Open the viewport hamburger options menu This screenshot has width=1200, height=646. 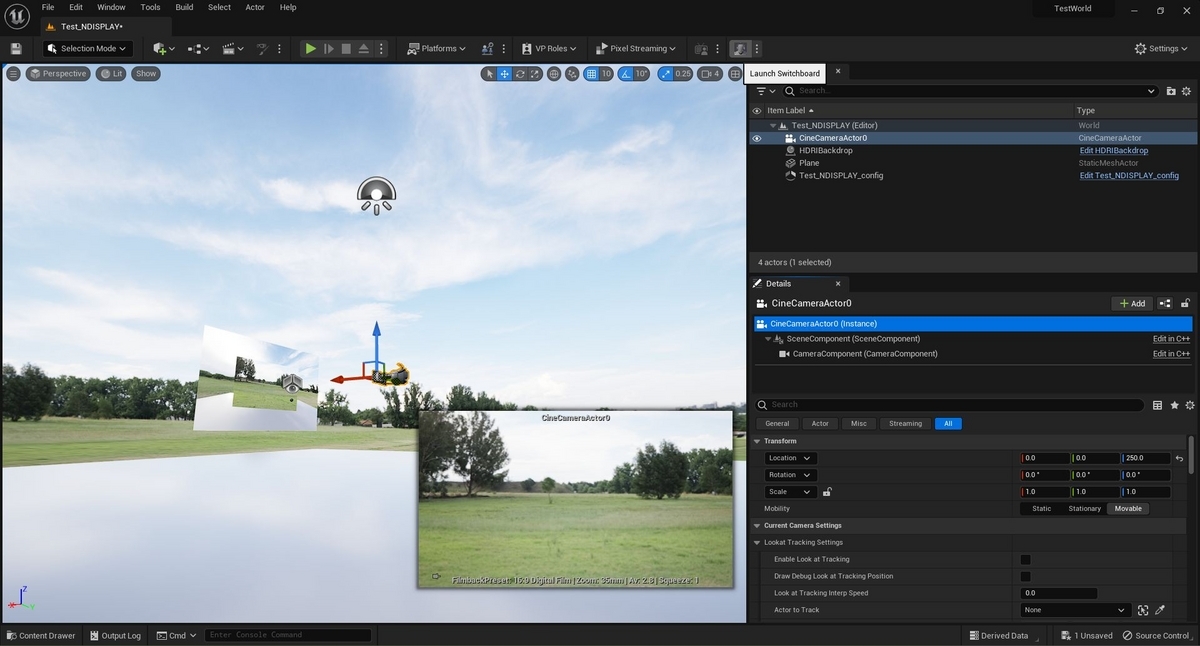tap(13, 73)
